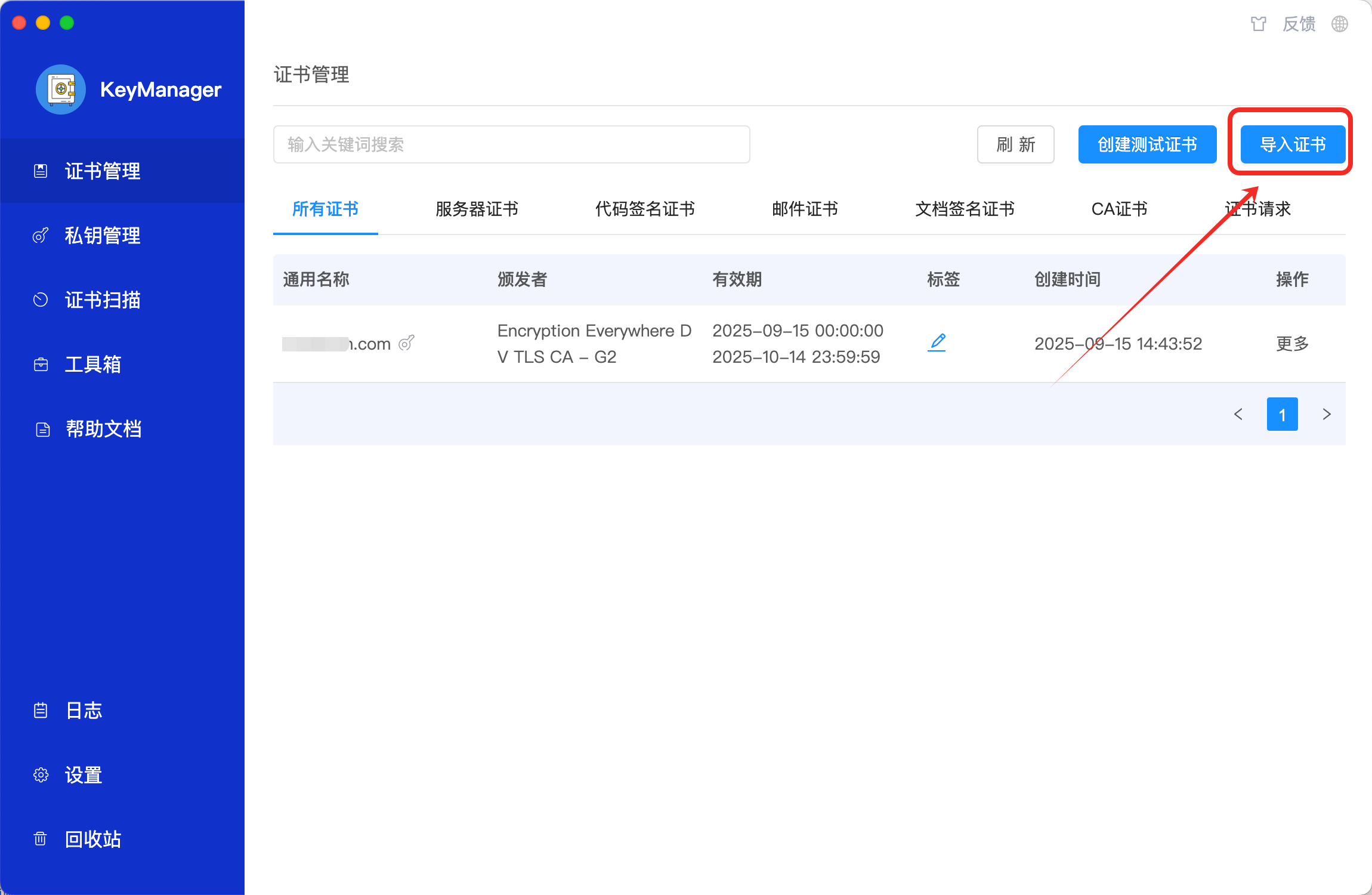
Task: Go to previous page with left chevron
Action: pos(1238,413)
